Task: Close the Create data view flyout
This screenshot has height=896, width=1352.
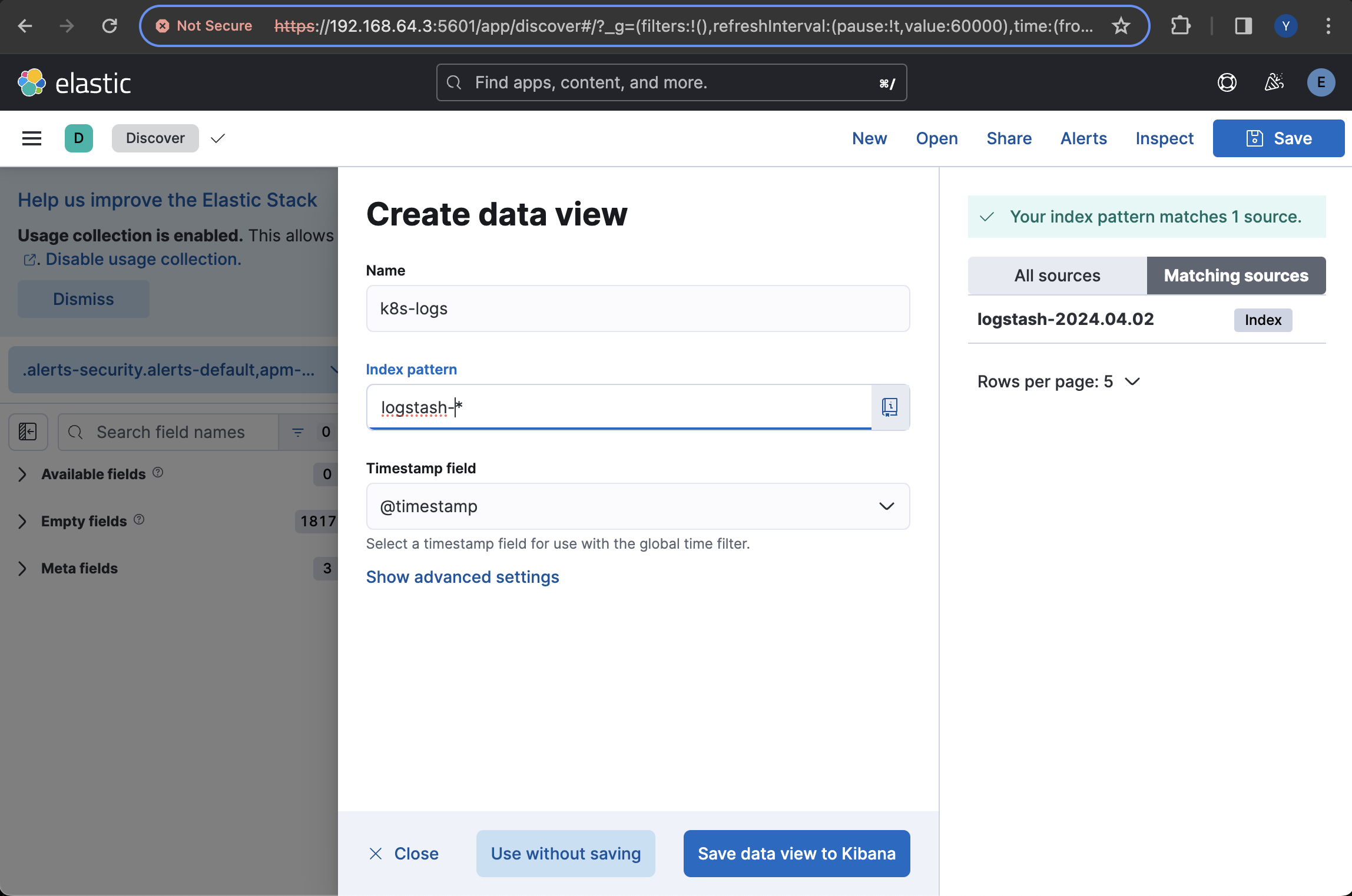Action: pyautogui.click(x=404, y=854)
